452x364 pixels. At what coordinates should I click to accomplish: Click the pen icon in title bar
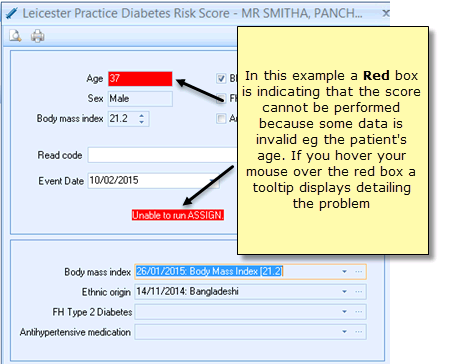[x=12, y=13]
